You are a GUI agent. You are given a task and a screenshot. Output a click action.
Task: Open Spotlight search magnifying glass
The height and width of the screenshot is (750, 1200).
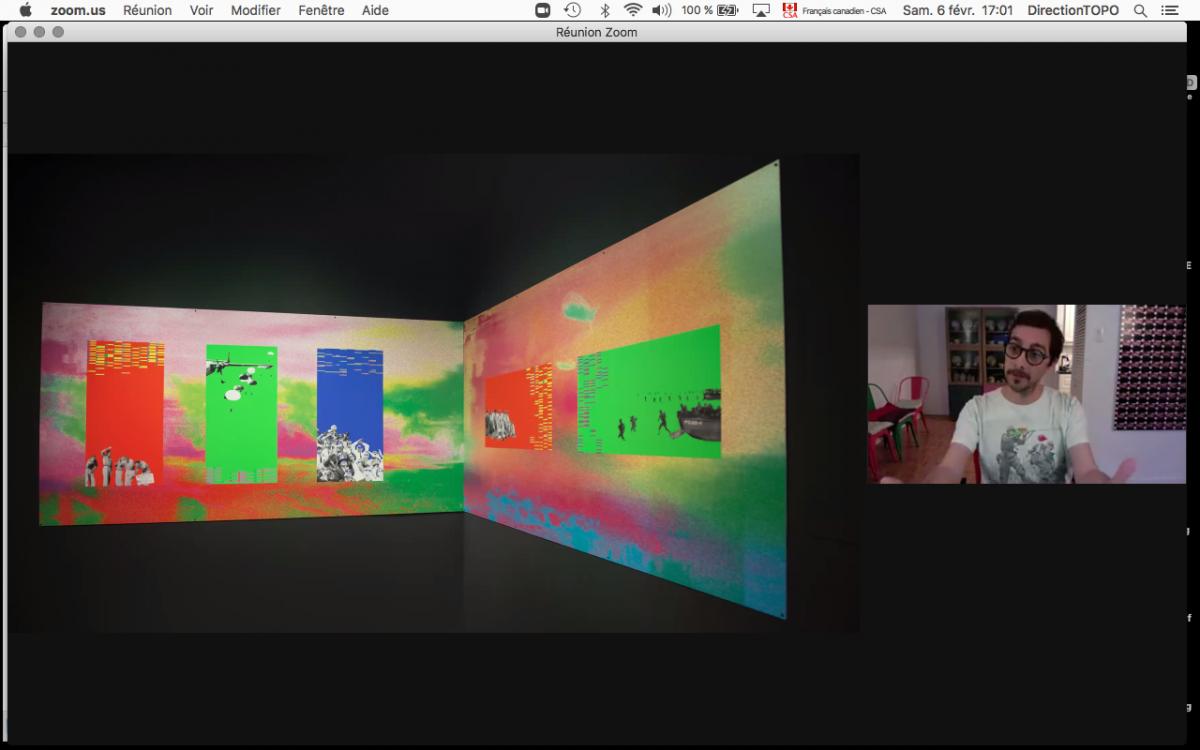point(1140,10)
